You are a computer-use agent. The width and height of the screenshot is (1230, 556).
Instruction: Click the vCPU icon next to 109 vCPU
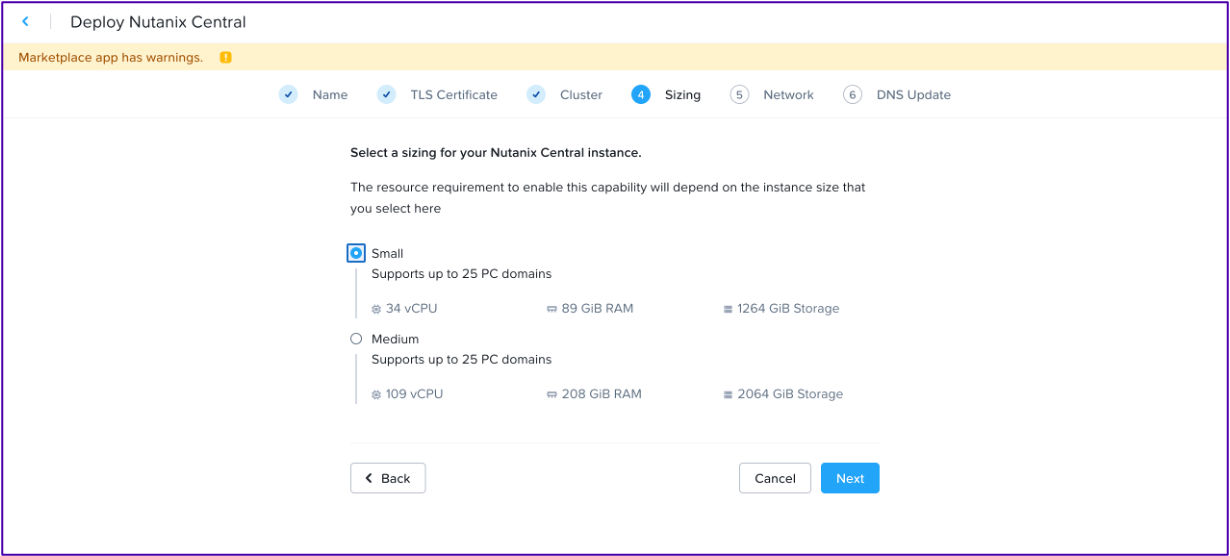click(x=376, y=395)
